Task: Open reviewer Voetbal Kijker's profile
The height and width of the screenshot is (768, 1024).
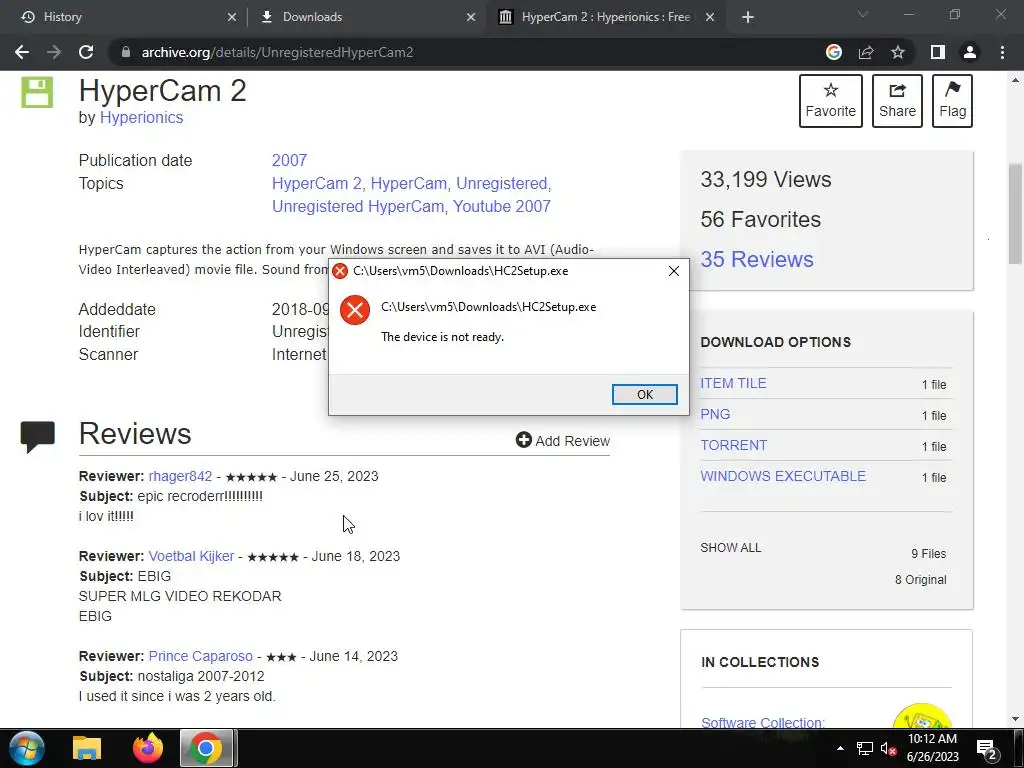Action: click(x=191, y=556)
